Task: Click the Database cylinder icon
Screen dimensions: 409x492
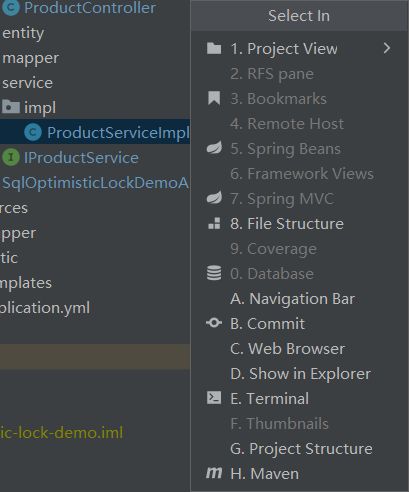Action: (x=214, y=273)
